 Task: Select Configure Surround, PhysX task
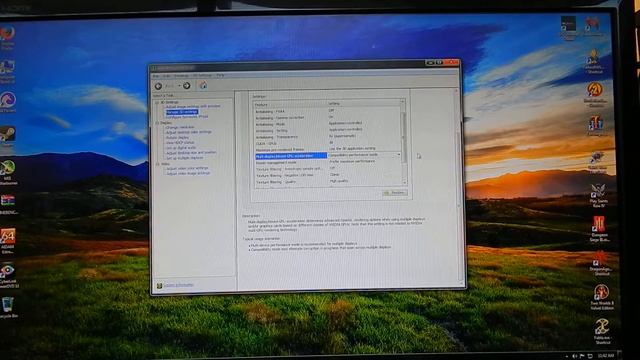click(187, 116)
